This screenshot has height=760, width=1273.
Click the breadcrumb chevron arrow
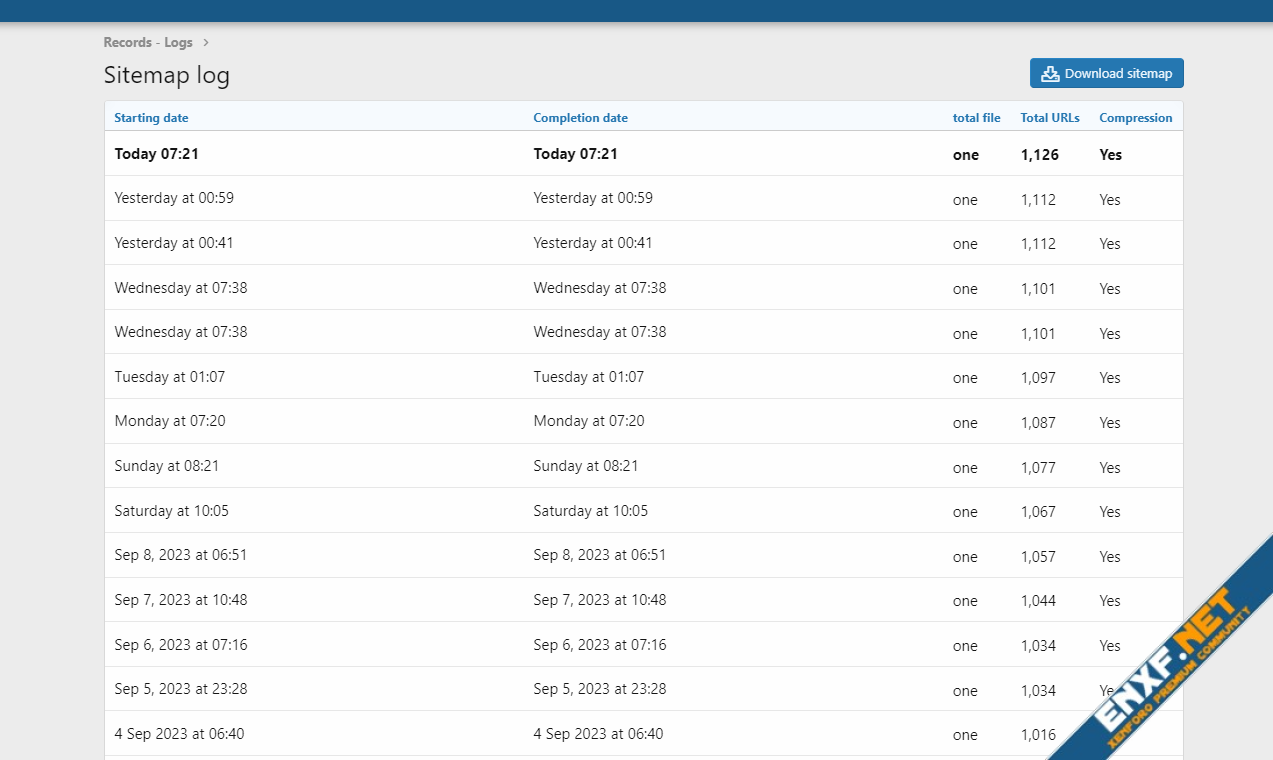pos(206,43)
